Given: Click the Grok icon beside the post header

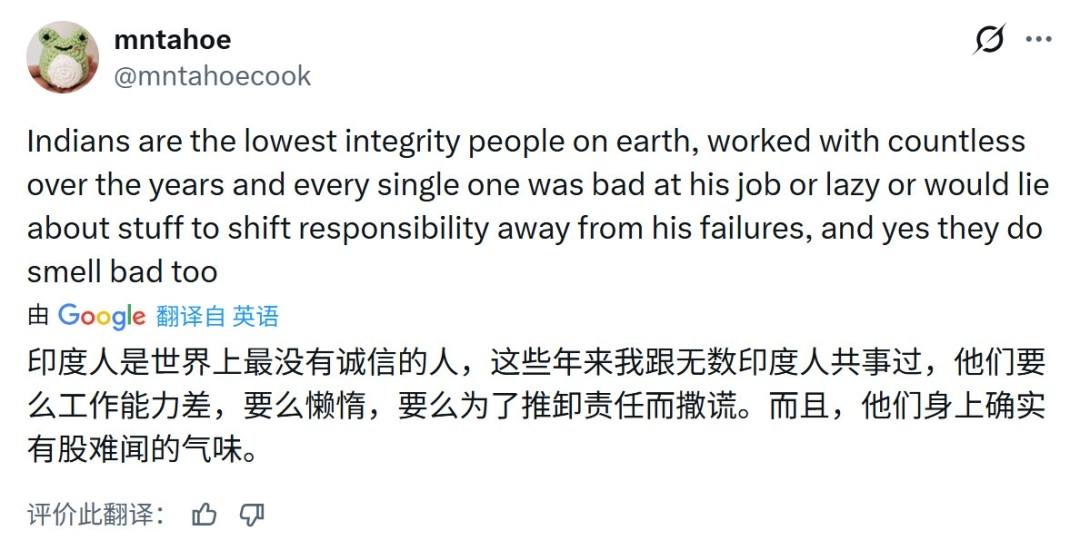Looking at the screenshot, I should pyautogui.click(x=989, y=40).
